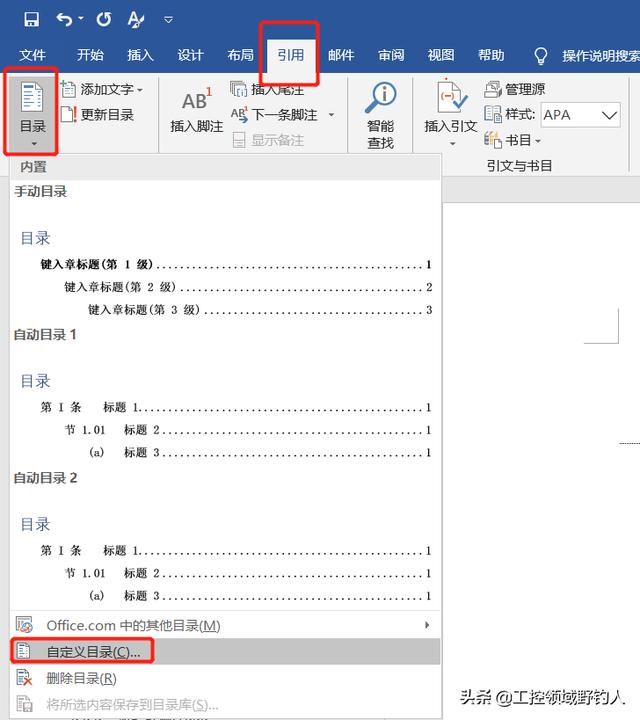
Task: Select 删除目录(R) menu item
Action: pyautogui.click(x=225, y=678)
